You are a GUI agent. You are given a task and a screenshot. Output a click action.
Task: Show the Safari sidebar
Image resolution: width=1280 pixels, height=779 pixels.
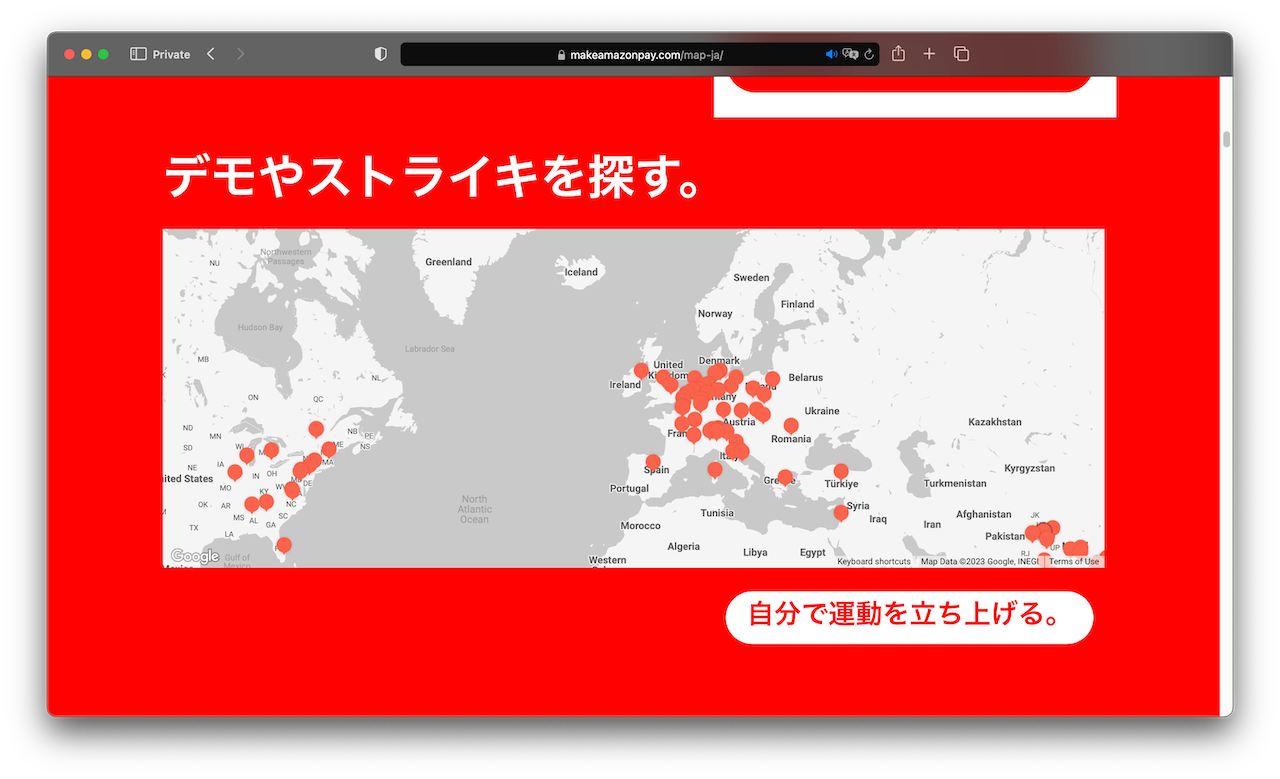pos(138,54)
